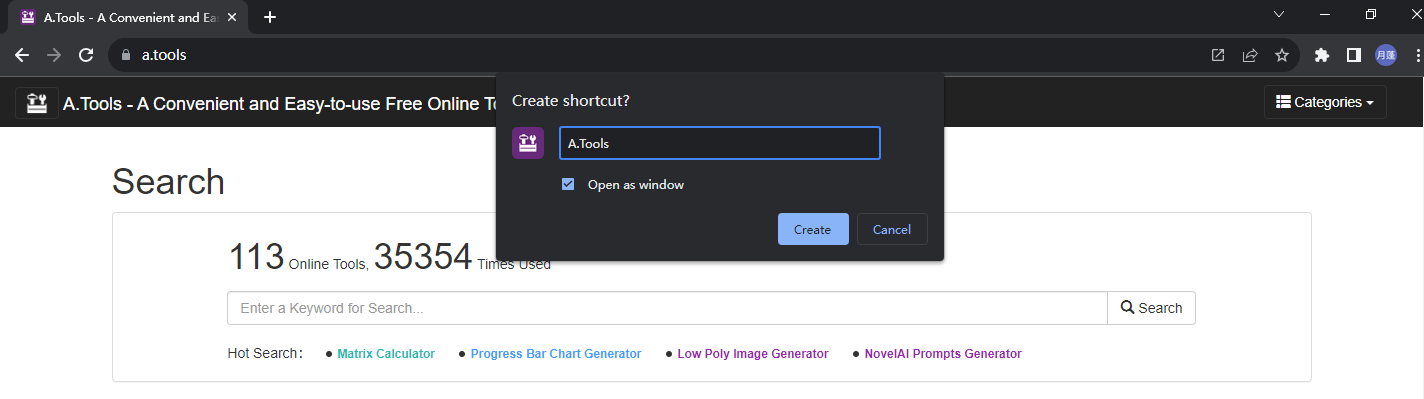This screenshot has width=1424, height=399.
Task: Go forward to next page
Action: point(54,55)
